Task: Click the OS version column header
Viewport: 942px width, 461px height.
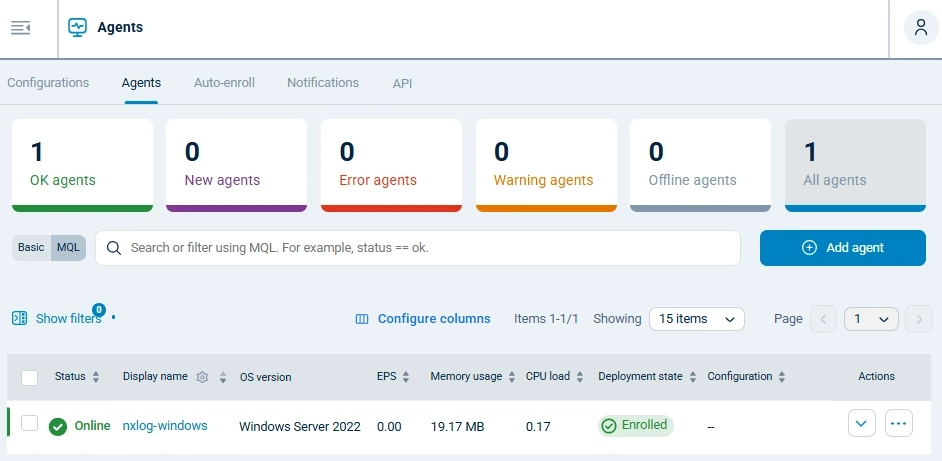Action: [x=266, y=377]
